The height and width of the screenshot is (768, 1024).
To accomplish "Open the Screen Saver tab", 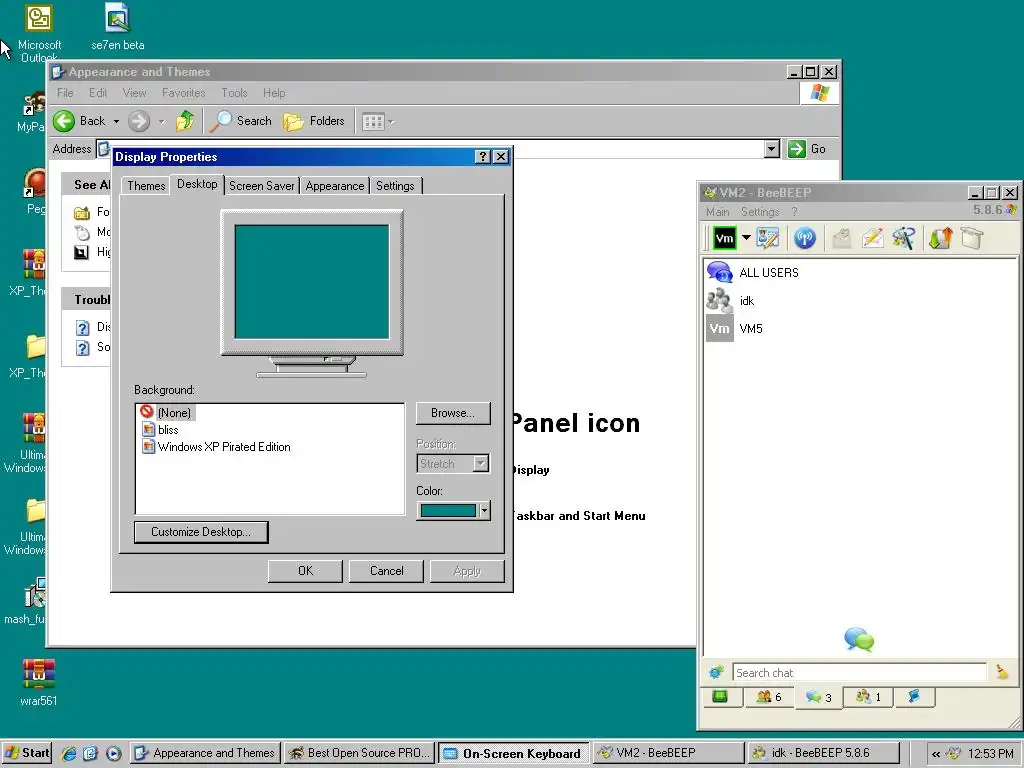I will (261, 186).
